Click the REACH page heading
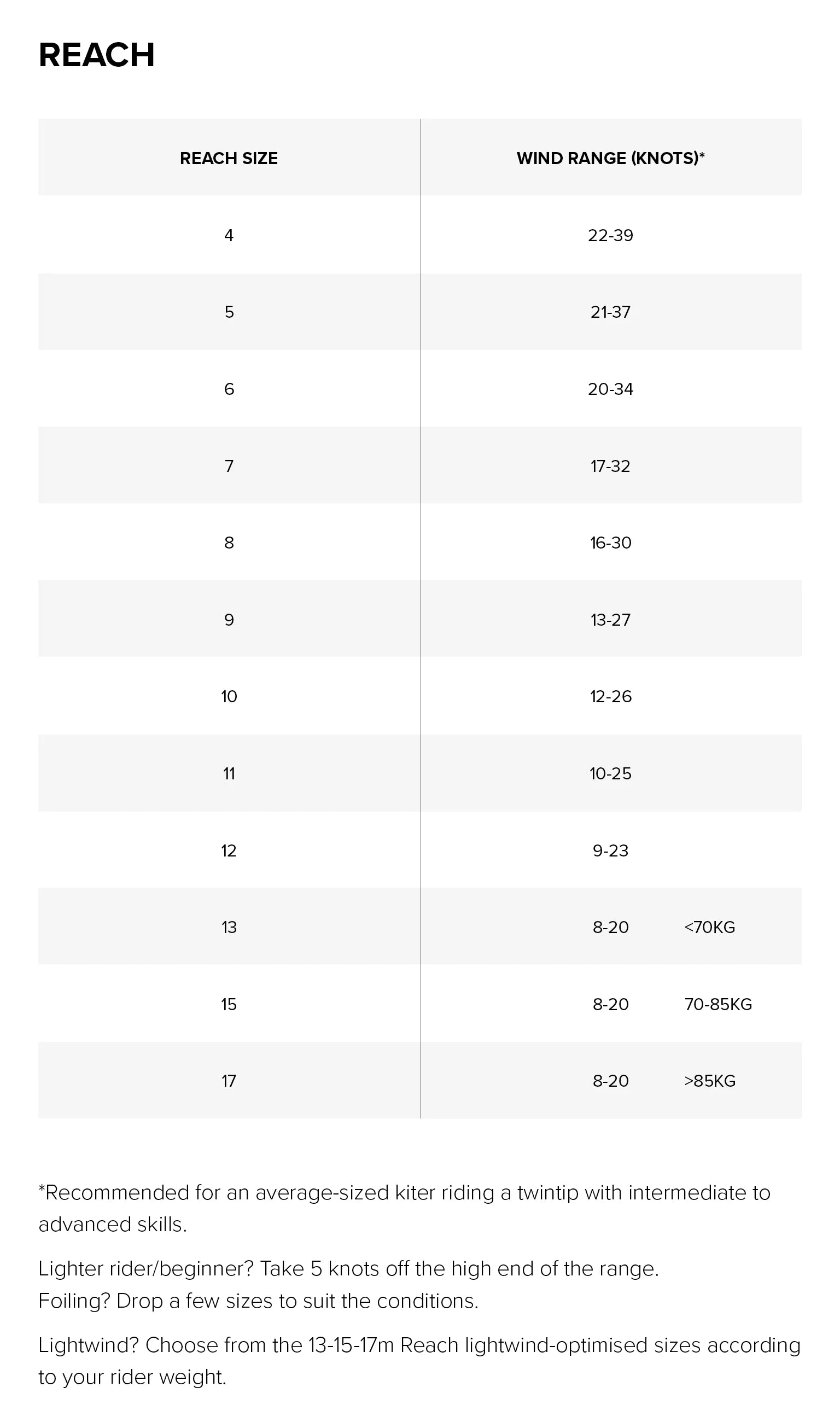Screen dimensions: 840x1422 click(97, 55)
